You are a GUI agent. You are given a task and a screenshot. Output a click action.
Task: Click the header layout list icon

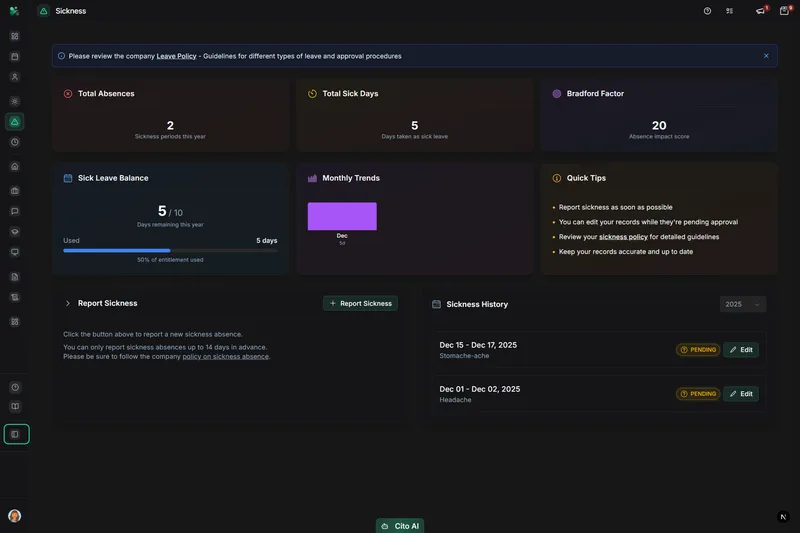730,11
